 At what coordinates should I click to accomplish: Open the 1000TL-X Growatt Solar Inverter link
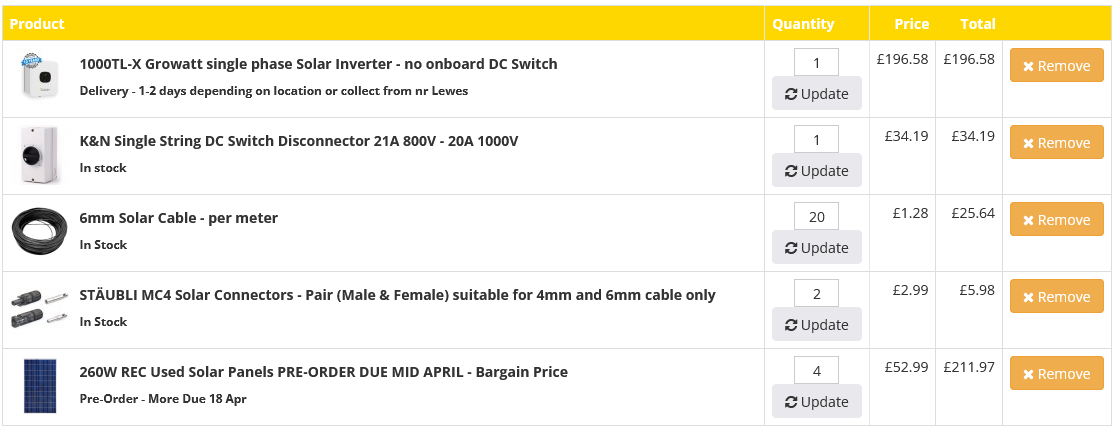318,64
